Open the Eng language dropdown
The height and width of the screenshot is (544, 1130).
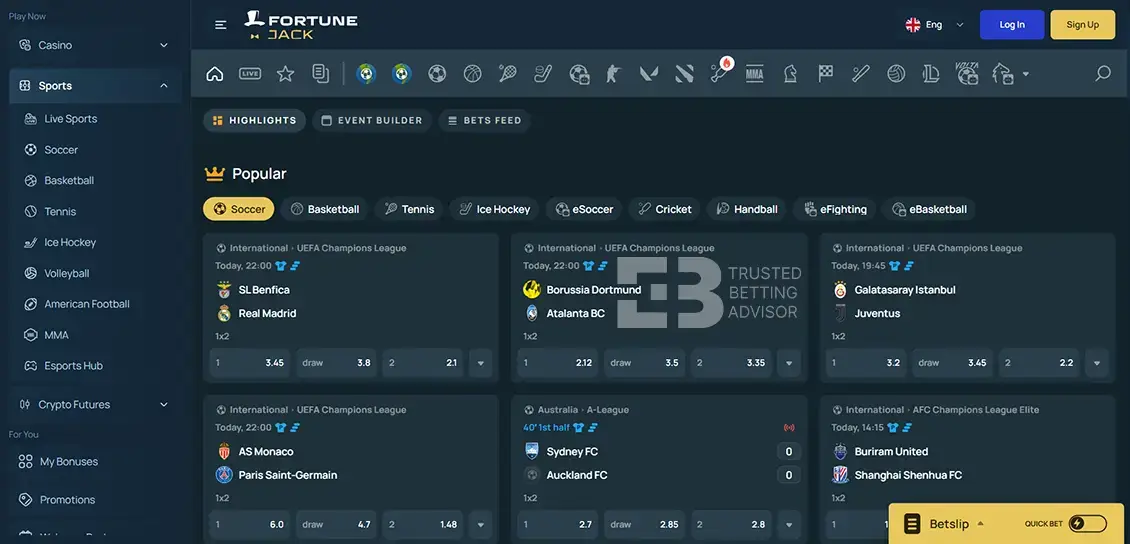pos(935,24)
